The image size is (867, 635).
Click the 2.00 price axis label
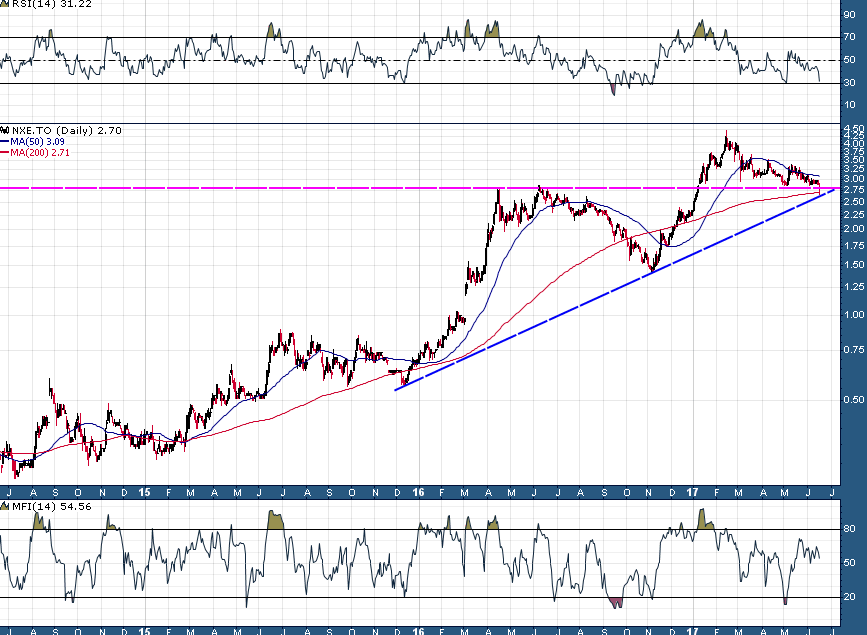[854, 228]
